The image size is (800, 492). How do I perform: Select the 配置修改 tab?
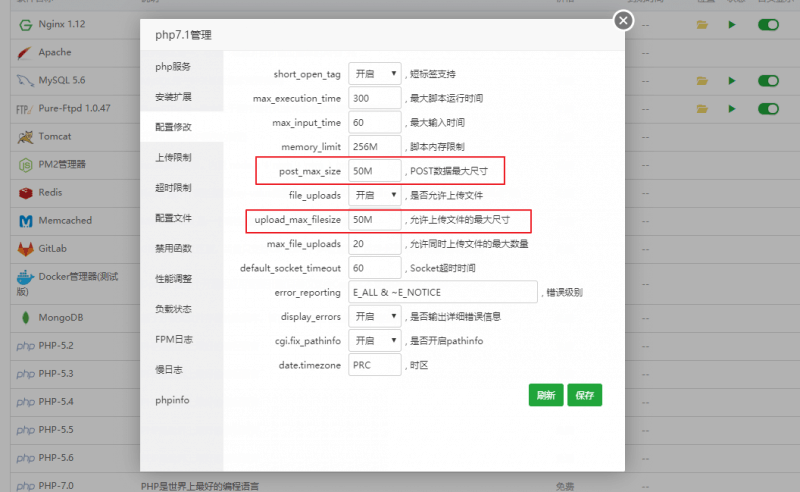coord(182,127)
